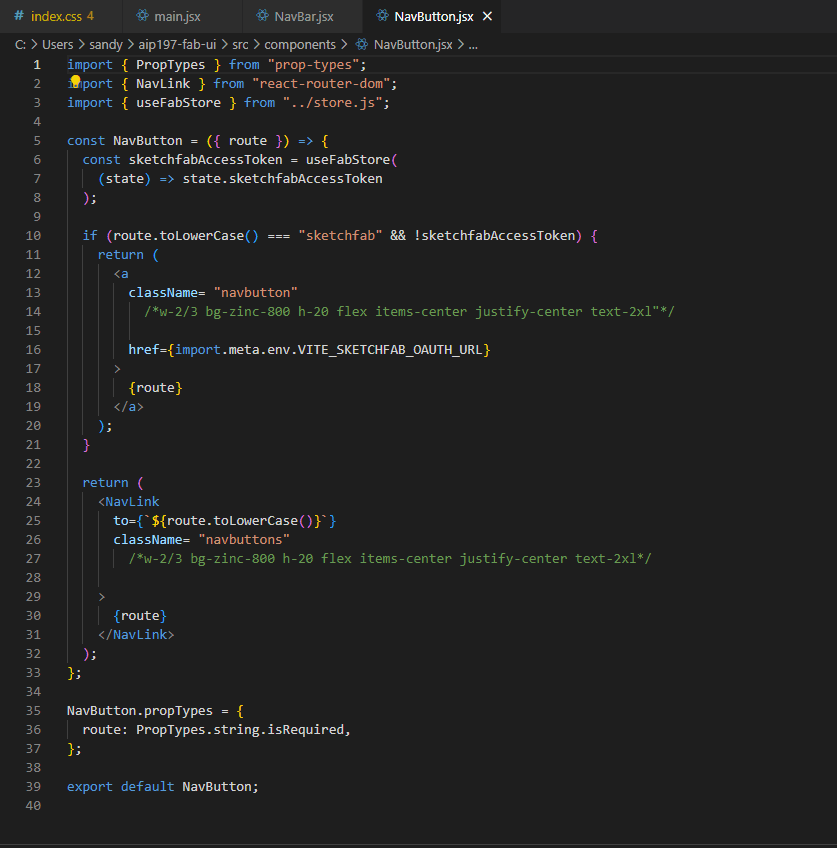837x848 pixels.
Task: Click the React icon on the NavButton.jsx tab
Action: (x=382, y=16)
